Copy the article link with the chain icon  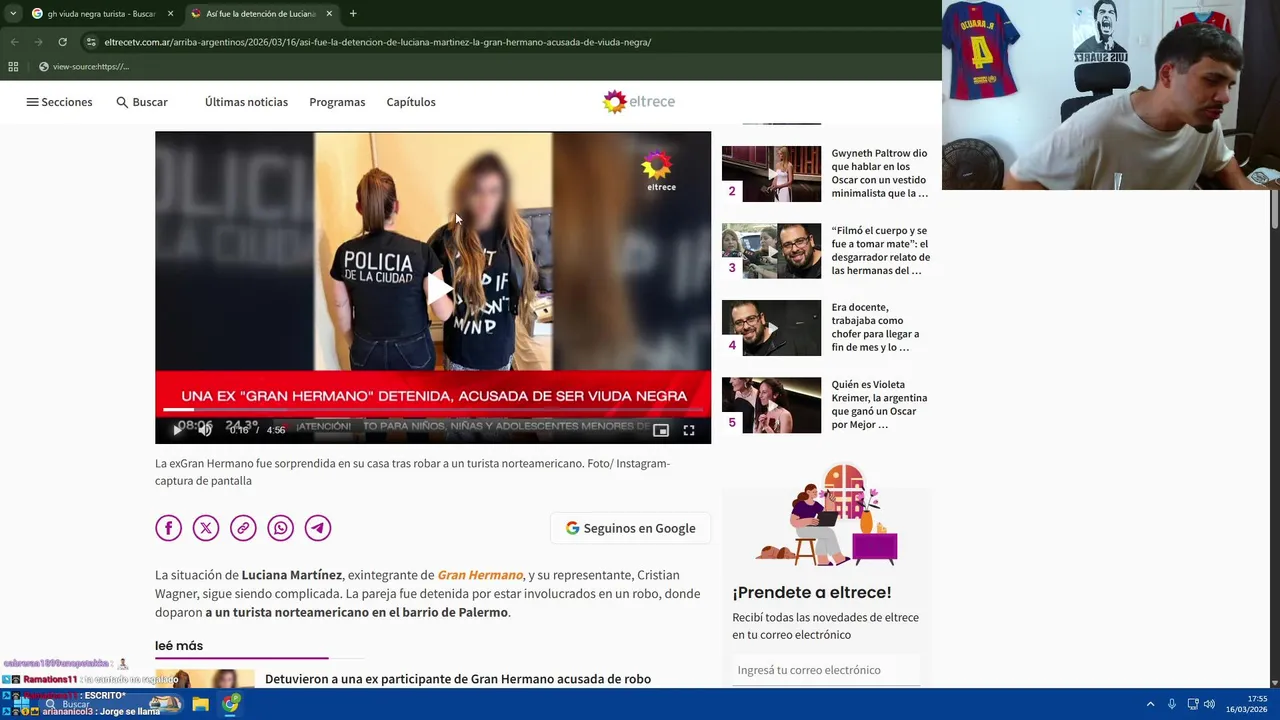tap(243, 528)
